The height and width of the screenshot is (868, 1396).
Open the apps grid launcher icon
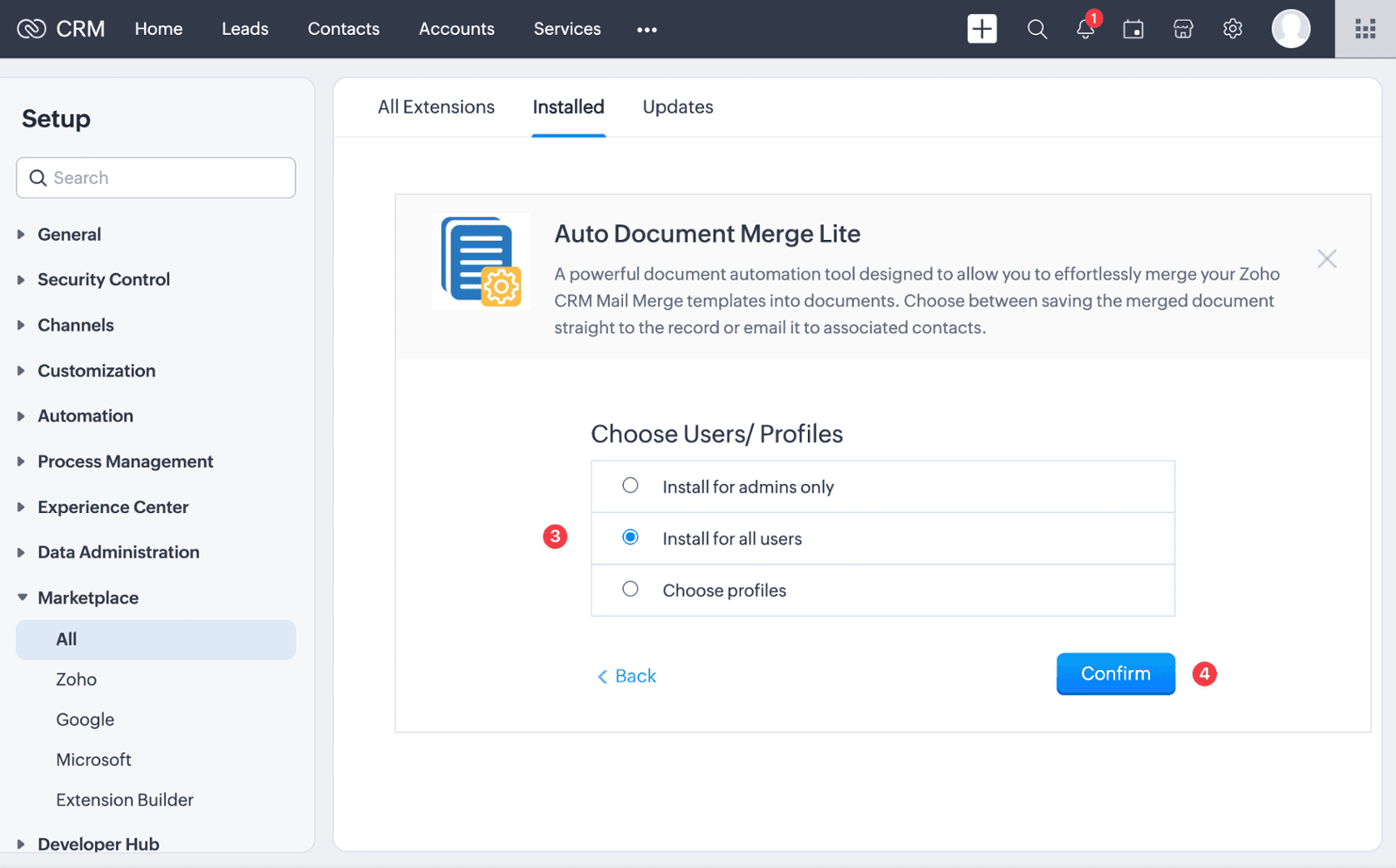pos(1365,29)
